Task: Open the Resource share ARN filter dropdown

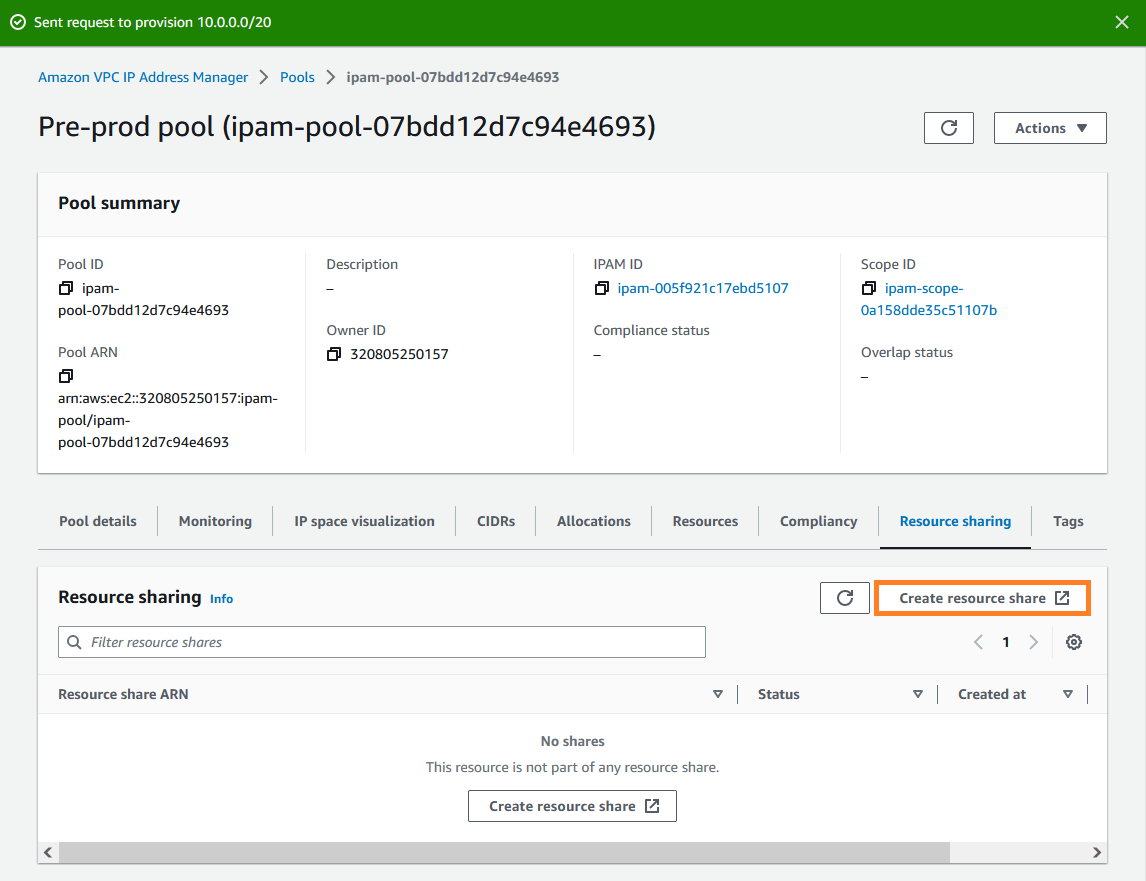Action: tap(717, 693)
